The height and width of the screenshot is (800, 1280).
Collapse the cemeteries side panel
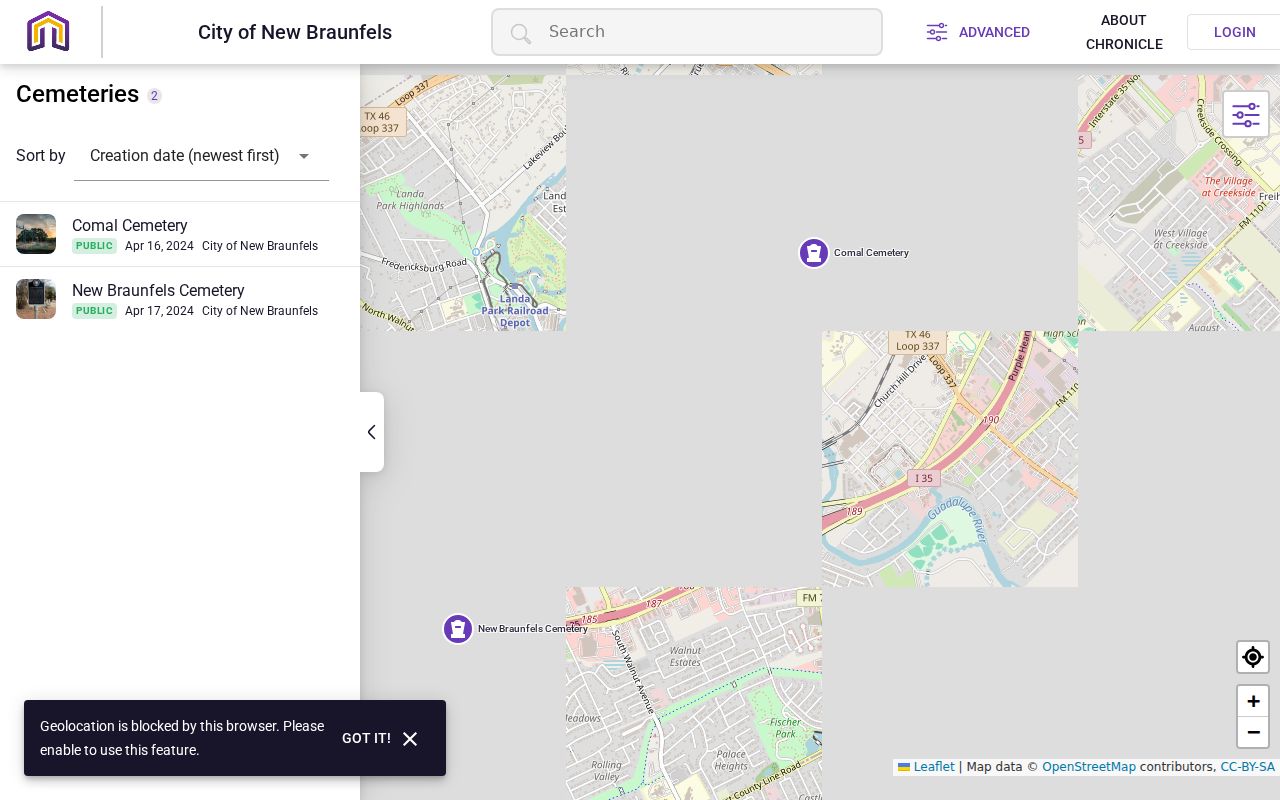[372, 432]
